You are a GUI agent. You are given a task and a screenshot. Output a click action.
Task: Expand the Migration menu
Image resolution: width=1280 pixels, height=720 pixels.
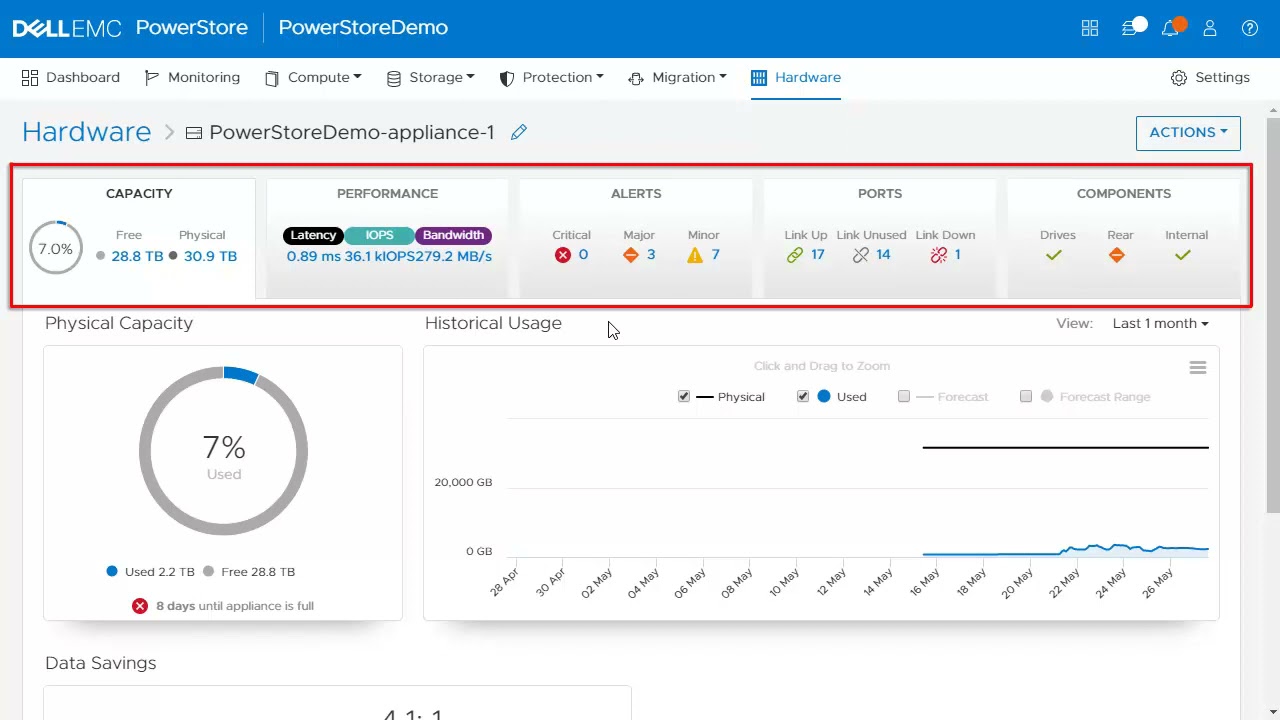677,78
